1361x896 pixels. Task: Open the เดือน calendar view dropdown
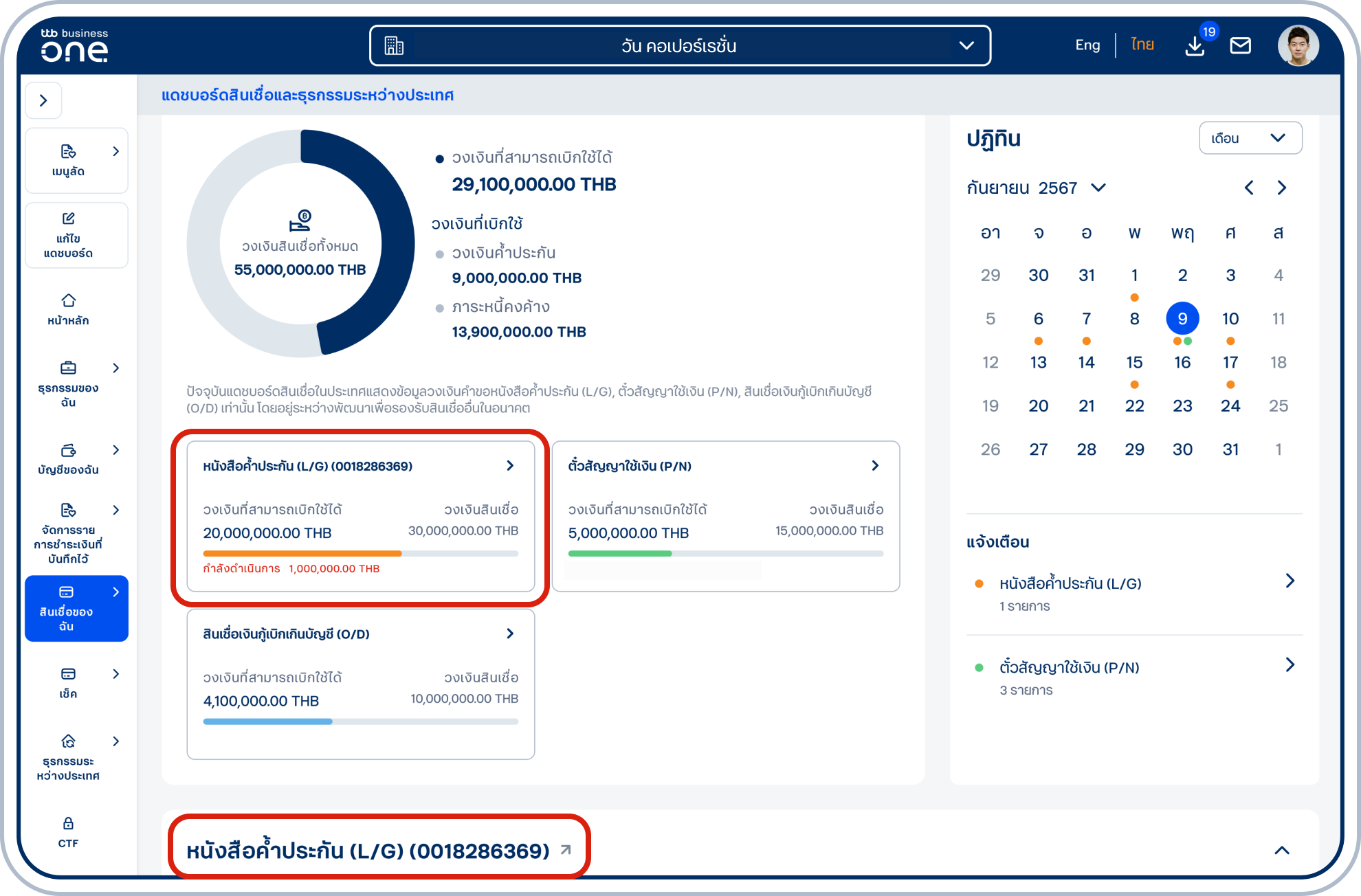pos(1250,138)
